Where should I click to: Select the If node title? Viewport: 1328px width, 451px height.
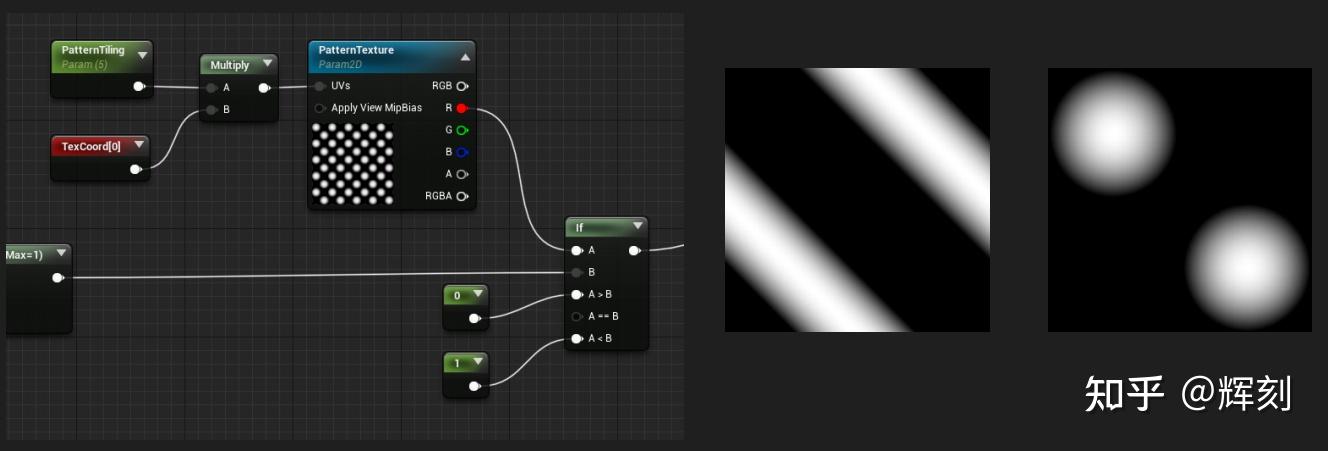coord(579,228)
